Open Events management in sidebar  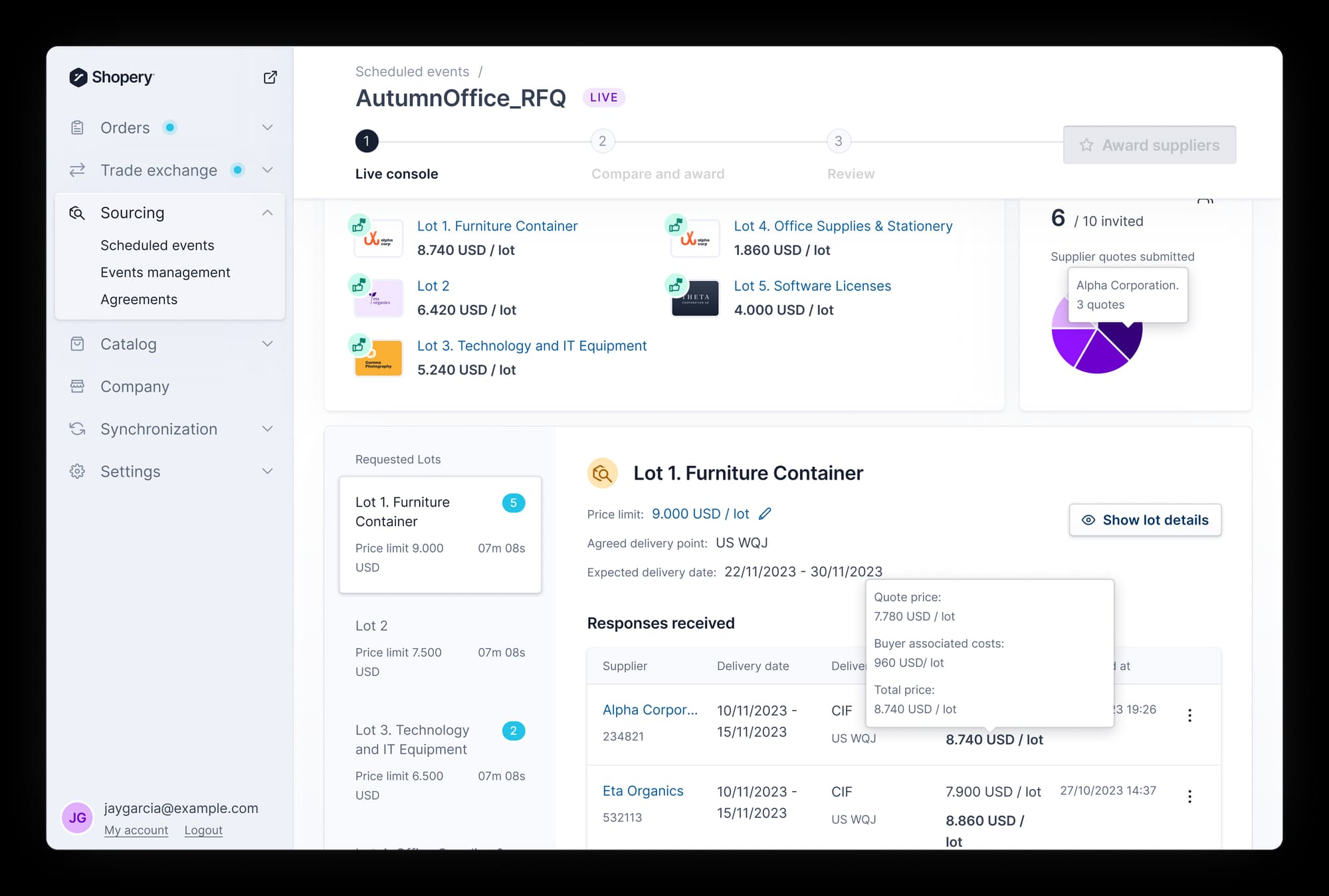(165, 272)
